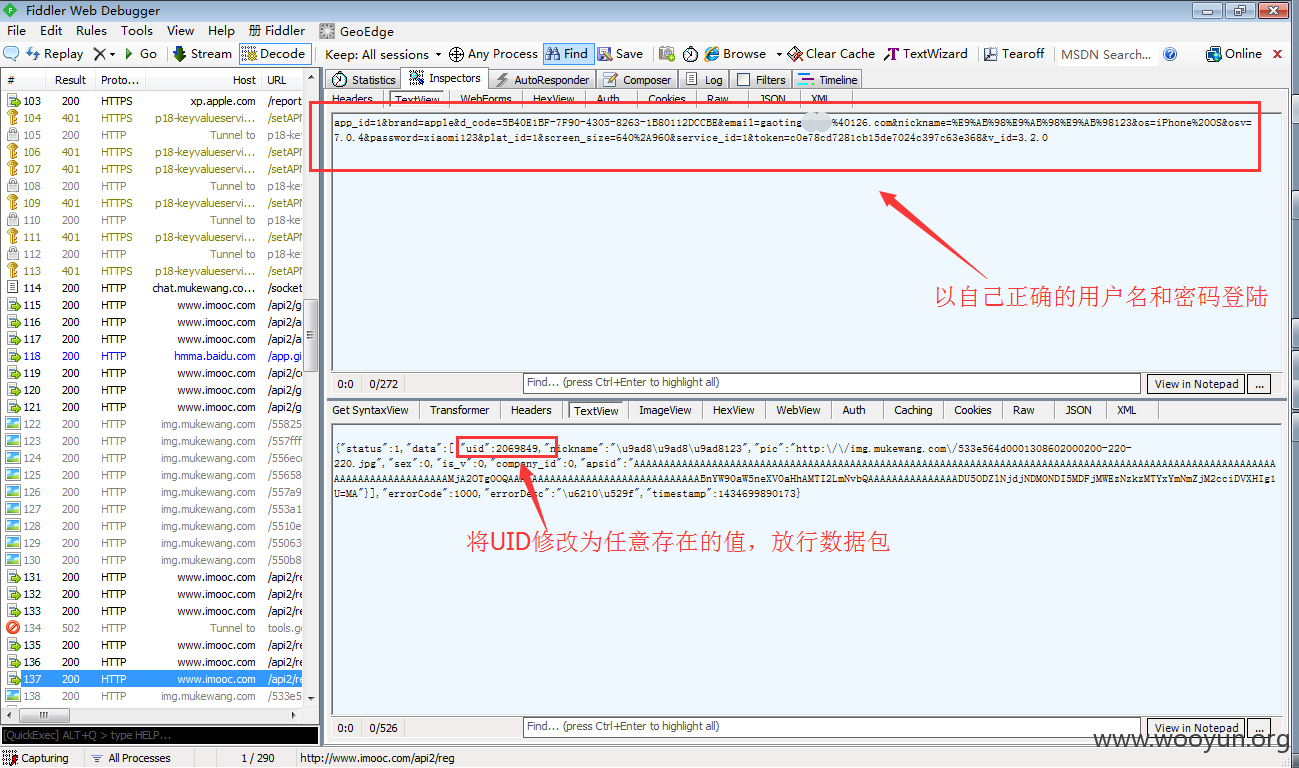Click the Online status indicator
The image size is (1299, 768).
(1234, 54)
